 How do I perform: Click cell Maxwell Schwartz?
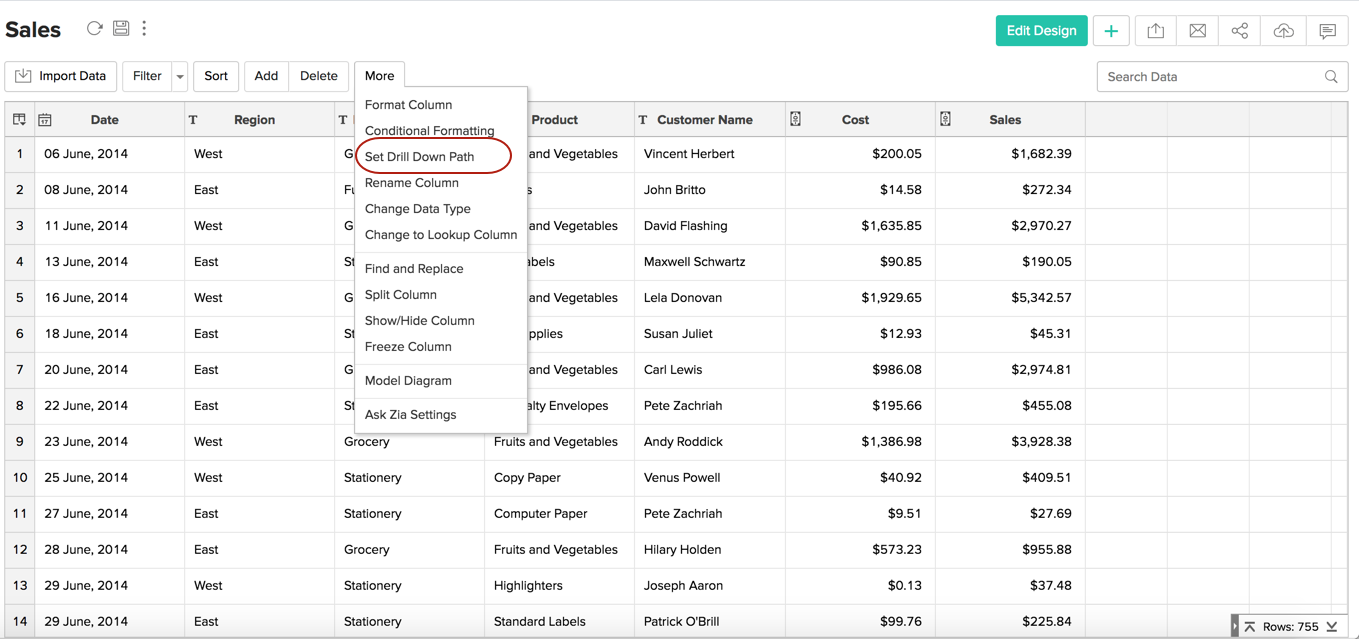click(710, 262)
